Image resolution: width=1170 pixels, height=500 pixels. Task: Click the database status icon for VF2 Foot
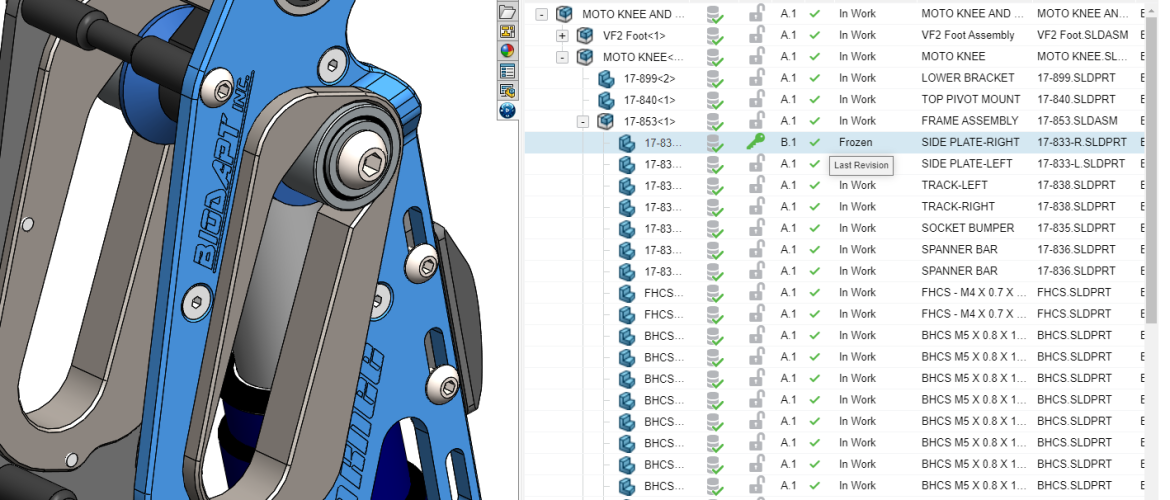click(714, 36)
